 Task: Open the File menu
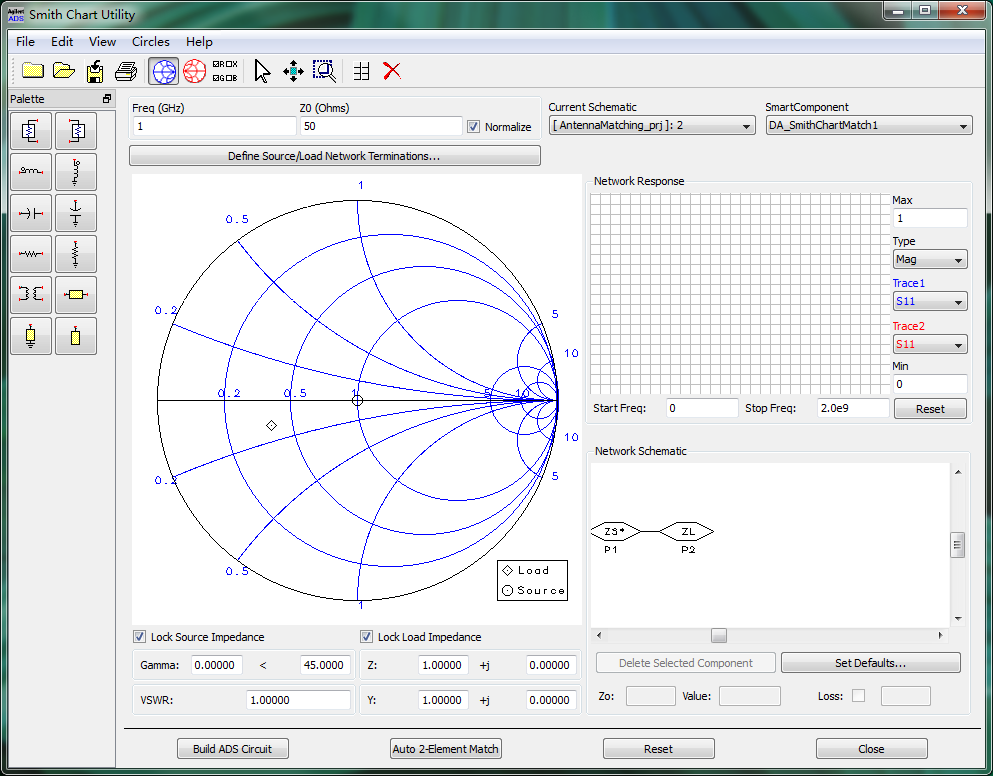[25, 42]
